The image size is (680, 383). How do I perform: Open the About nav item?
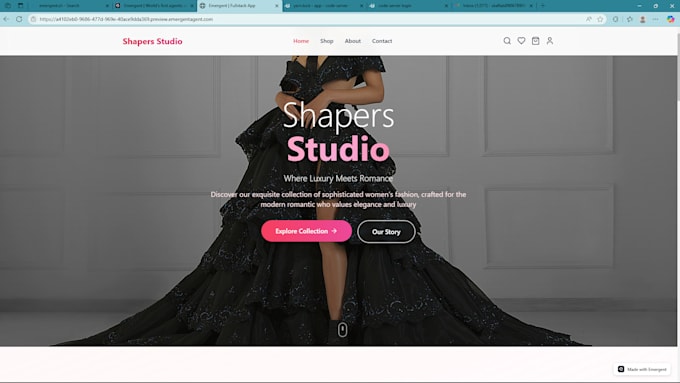click(x=353, y=41)
